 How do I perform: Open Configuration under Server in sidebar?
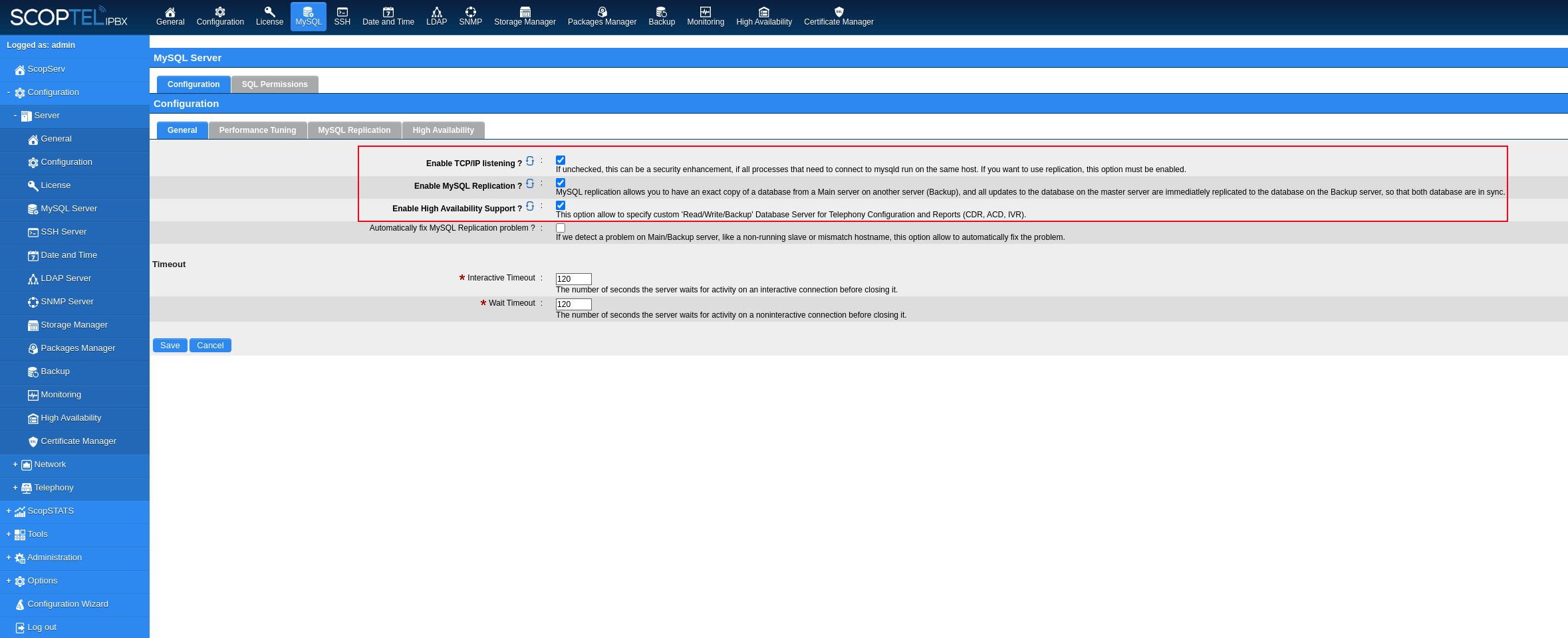tap(74, 162)
